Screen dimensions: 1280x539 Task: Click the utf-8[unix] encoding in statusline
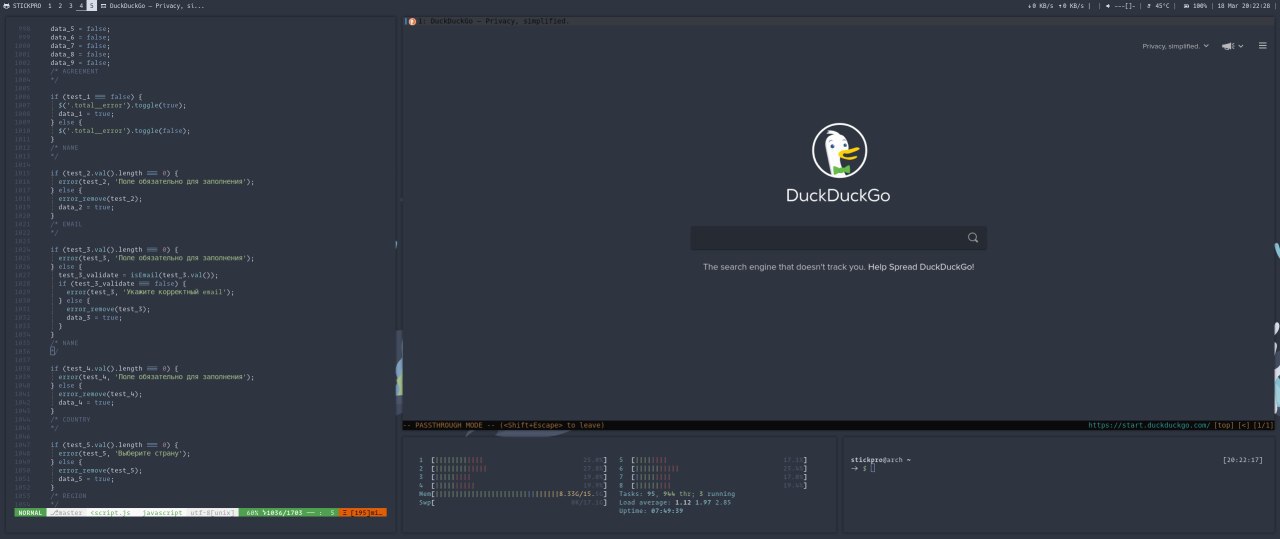213,512
